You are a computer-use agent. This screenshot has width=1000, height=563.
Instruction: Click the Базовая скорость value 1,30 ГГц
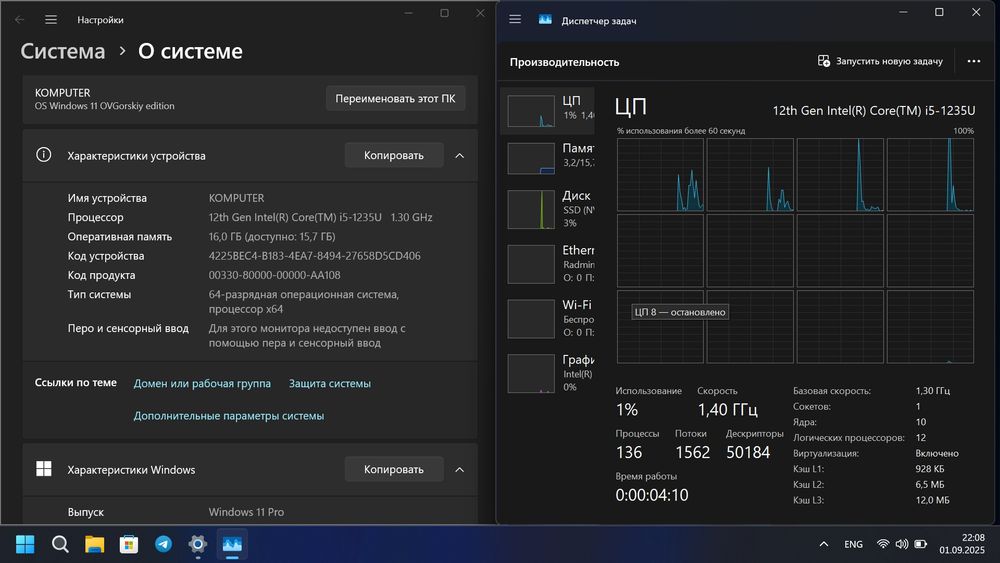pos(932,391)
